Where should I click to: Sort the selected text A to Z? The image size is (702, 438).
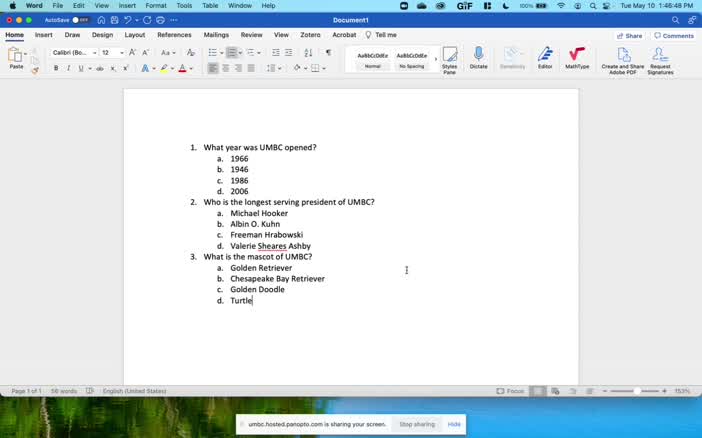click(308, 53)
